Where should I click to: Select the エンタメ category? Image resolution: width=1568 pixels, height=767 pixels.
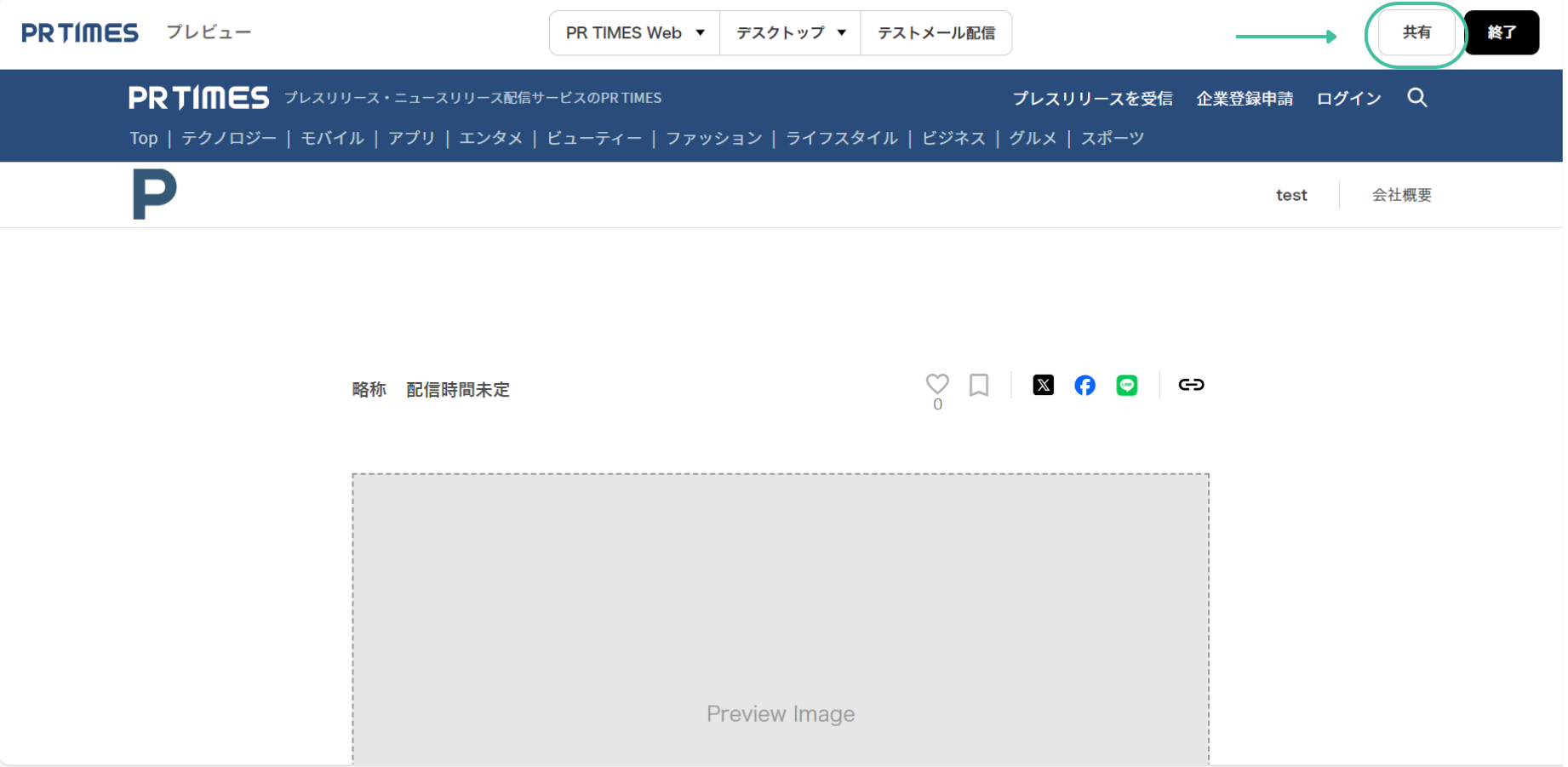point(490,138)
